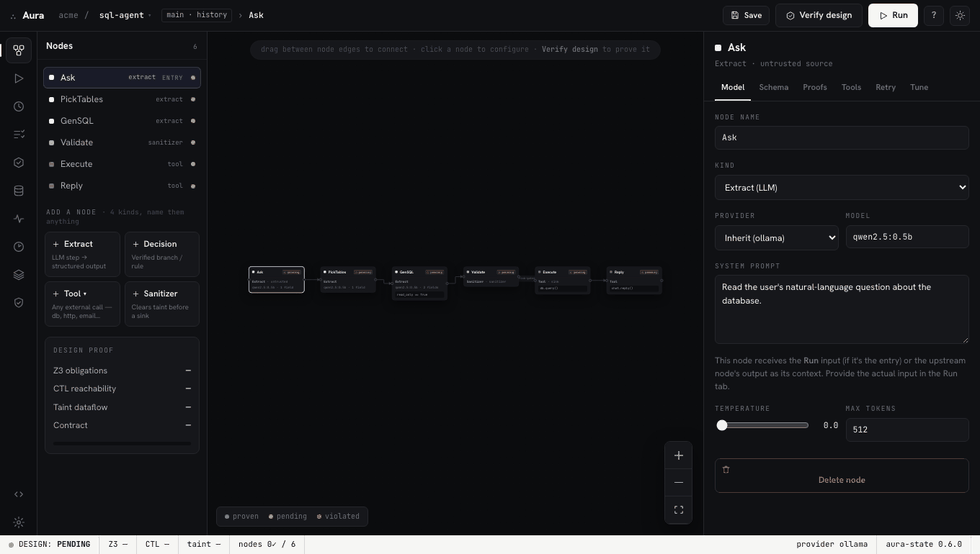
Task: Delete the current node
Action: (842, 476)
